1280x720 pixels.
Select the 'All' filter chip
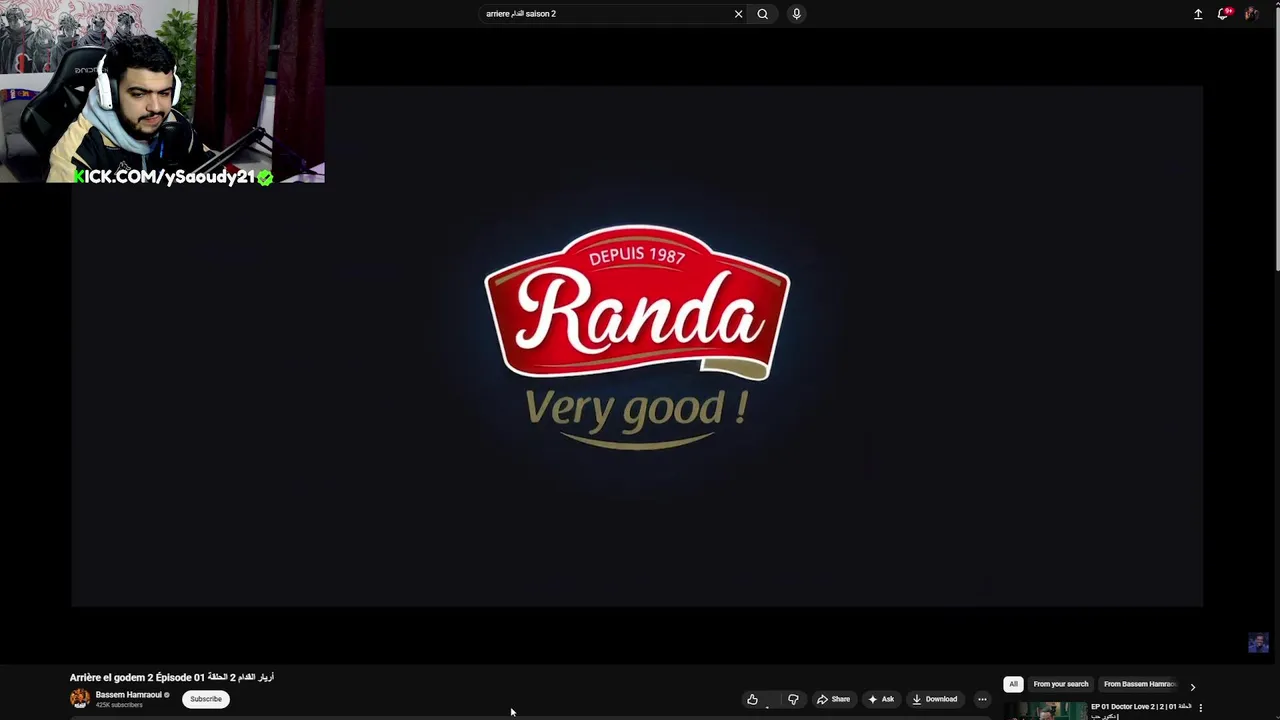pyautogui.click(x=1013, y=684)
